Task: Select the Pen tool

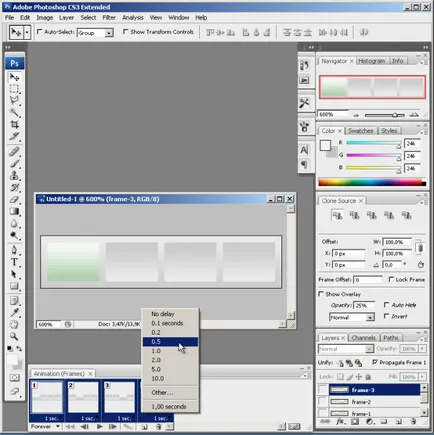Action: coord(14,250)
